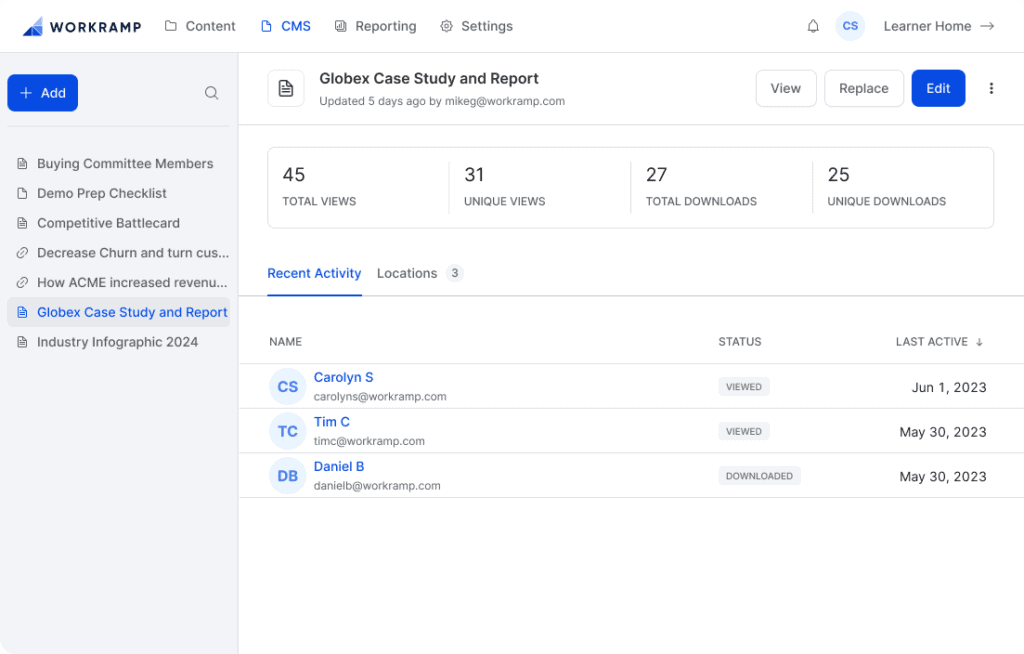Click danielb@workramp.com email

(x=377, y=485)
